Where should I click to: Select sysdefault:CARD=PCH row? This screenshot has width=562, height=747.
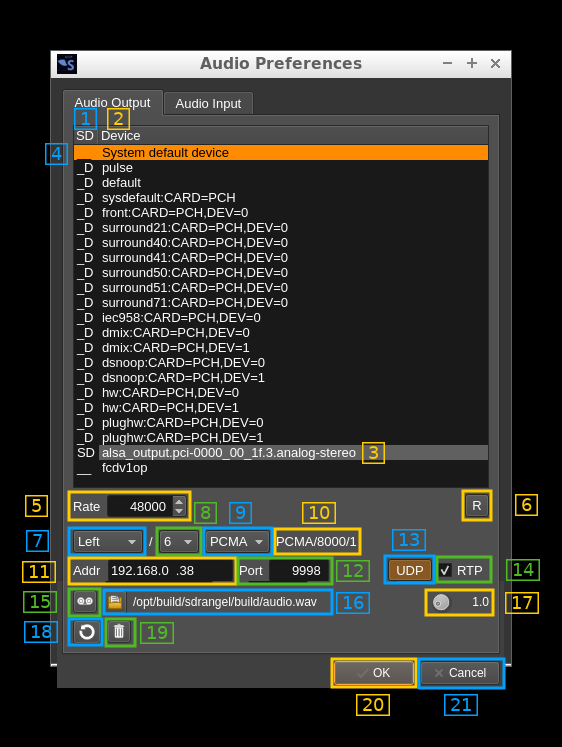tap(281, 198)
